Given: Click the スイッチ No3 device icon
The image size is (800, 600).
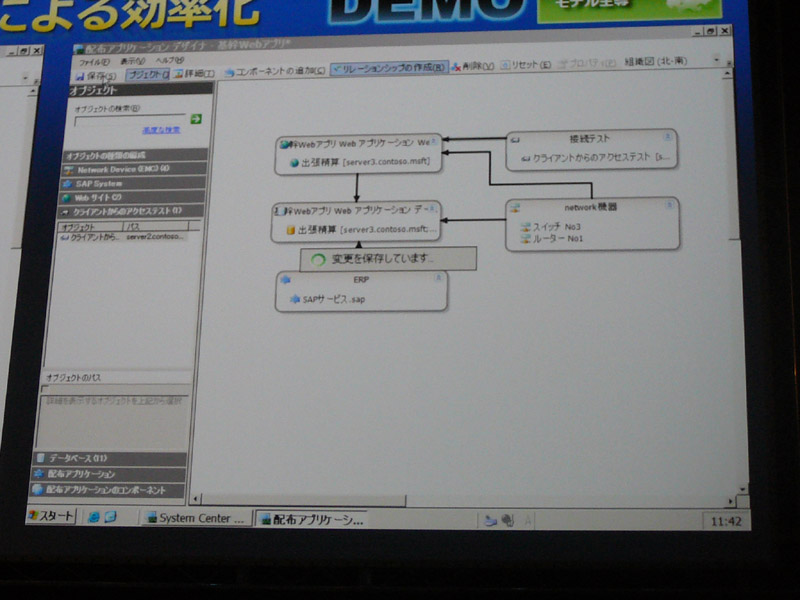Looking at the screenshot, I should [x=526, y=227].
